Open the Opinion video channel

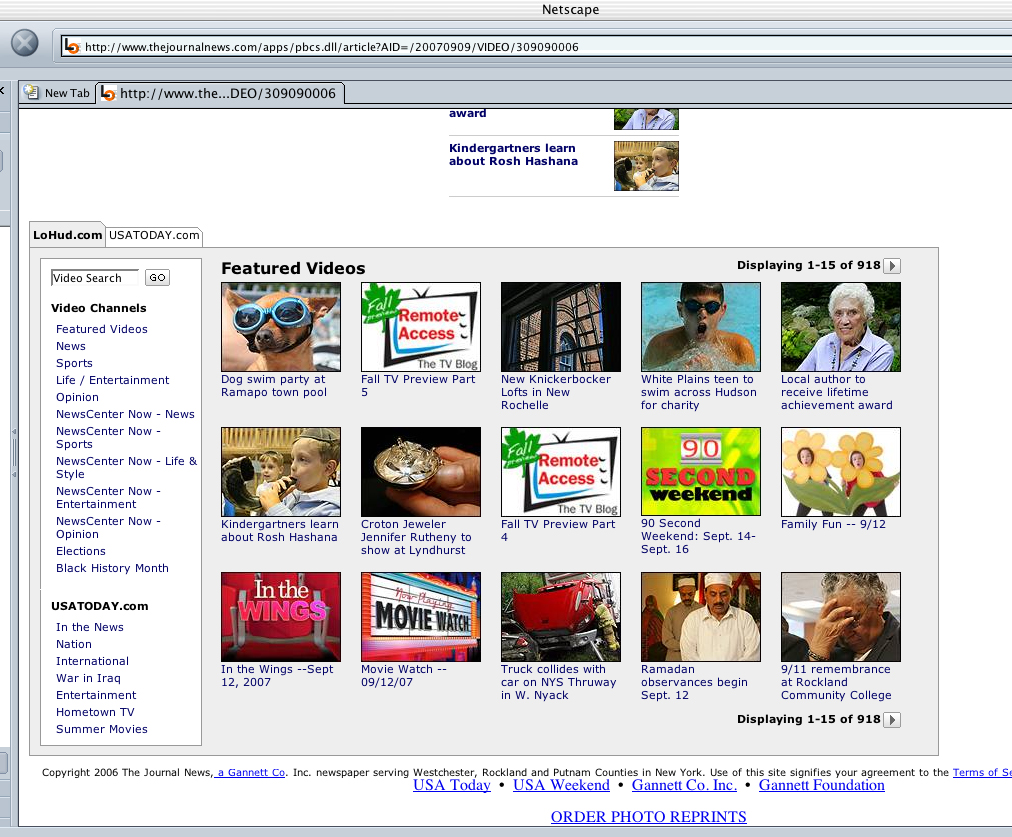(77, 398)
